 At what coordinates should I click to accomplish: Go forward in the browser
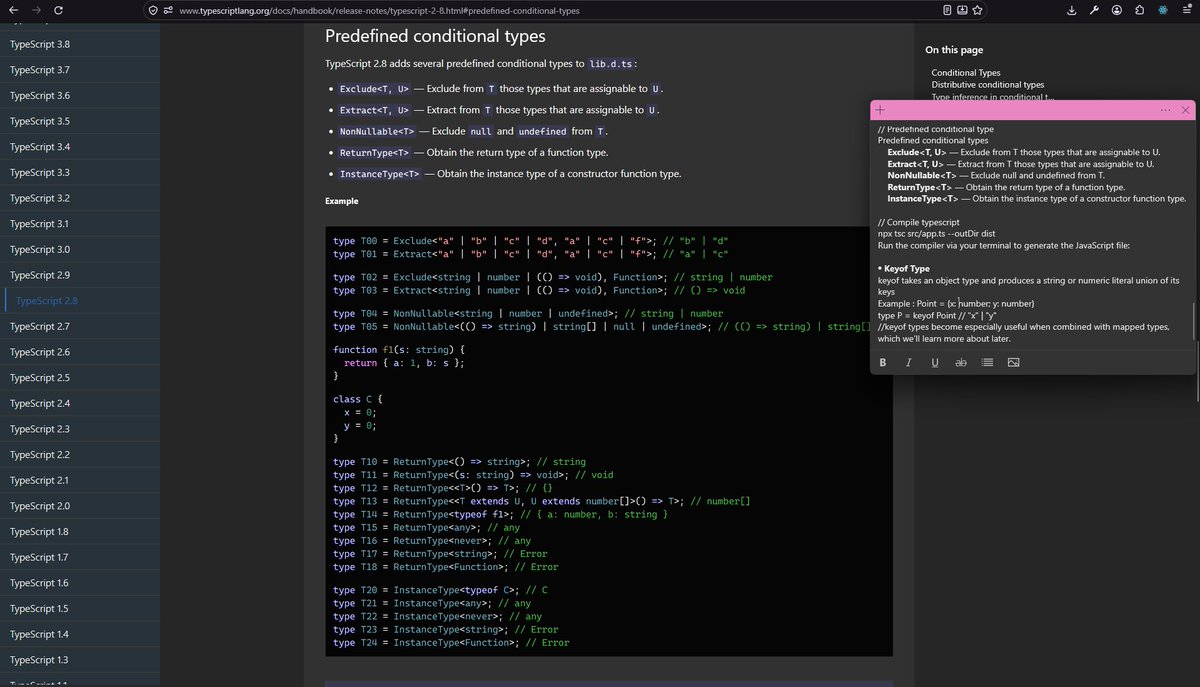pos(36,10)
